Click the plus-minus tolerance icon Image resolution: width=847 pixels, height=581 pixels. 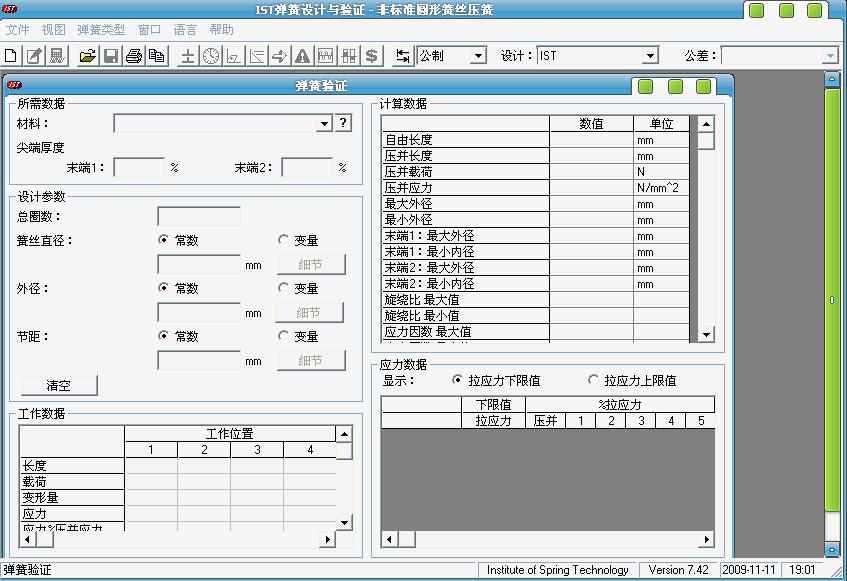(187, 56)
